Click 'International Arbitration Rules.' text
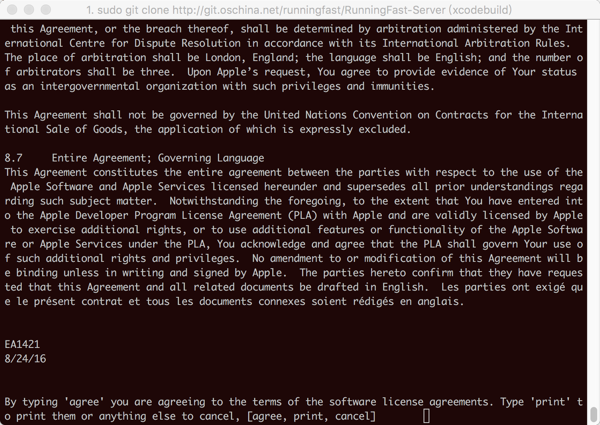Image resolution: width=600 pixels, height=425 pixels. click(x=476, y=43)
